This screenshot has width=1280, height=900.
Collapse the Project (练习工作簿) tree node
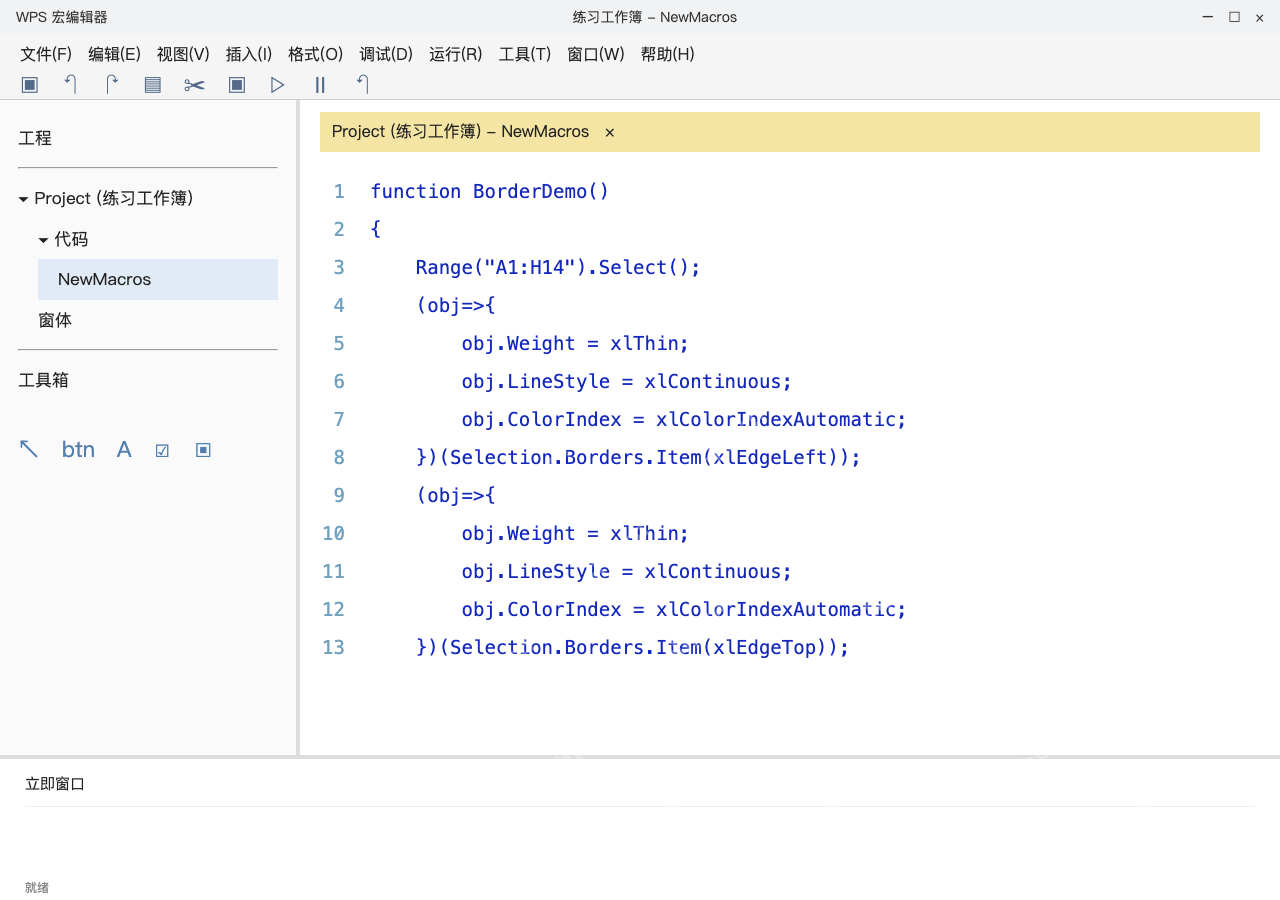(23, 199)
